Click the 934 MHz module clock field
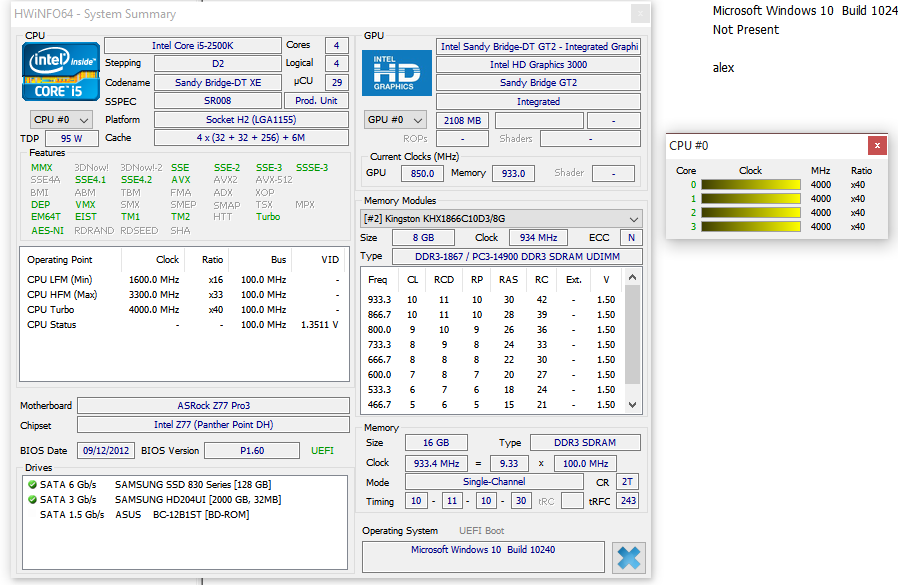The image size is (898, 585). point(538,238)
